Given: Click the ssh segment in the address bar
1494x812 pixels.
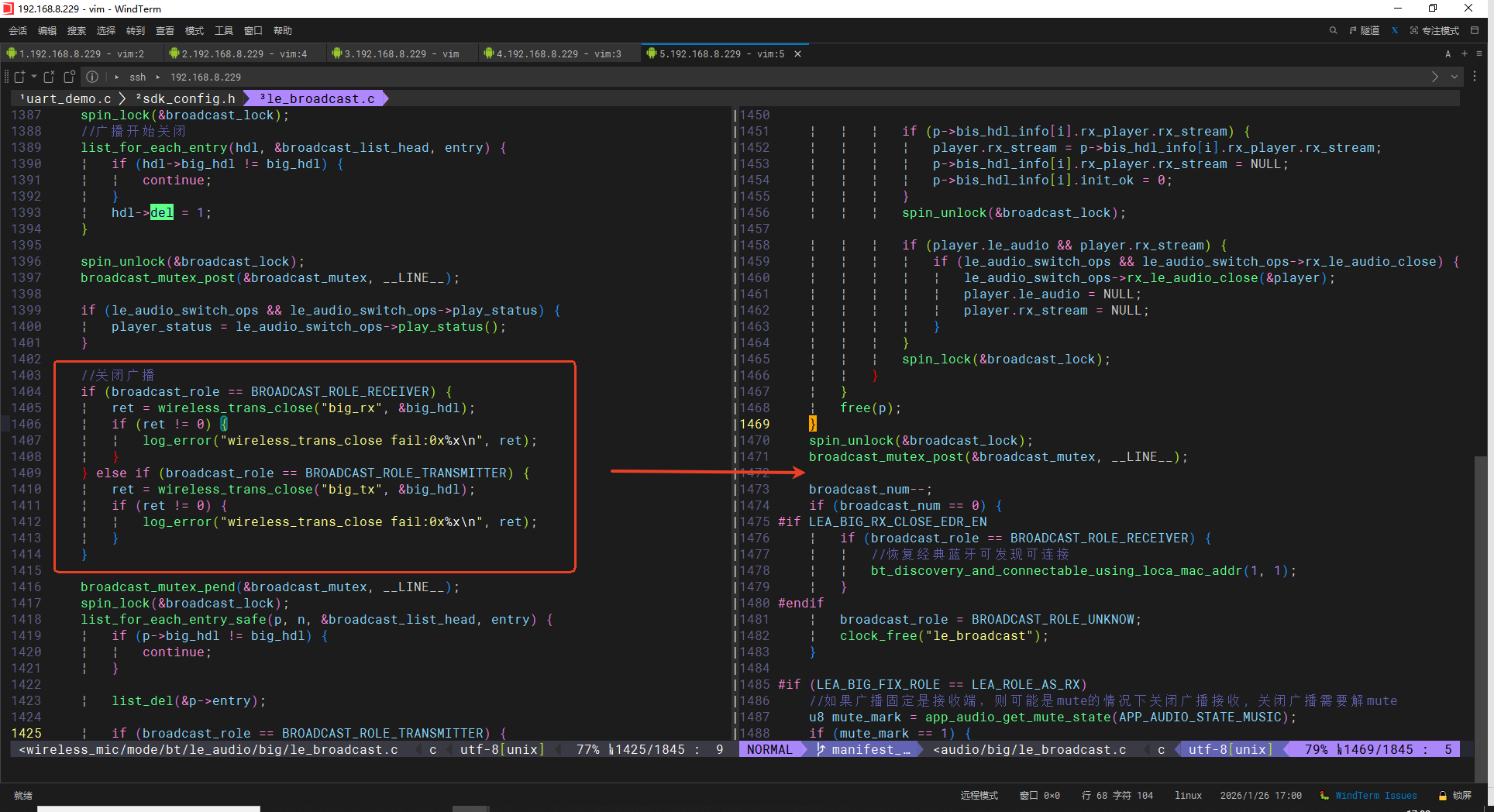Looking at the screenshot, I should 138,77.
